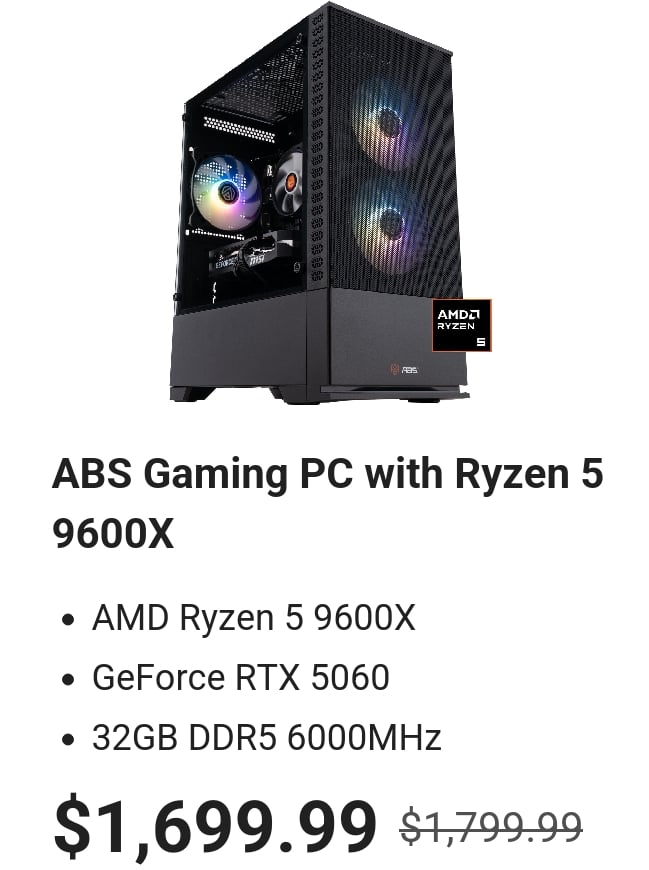The width and height of the screenshot is (649, 870).
Task: Click the rear exhaust fan with orange hub
Action: pyautogui.click(x=290, y=181)
